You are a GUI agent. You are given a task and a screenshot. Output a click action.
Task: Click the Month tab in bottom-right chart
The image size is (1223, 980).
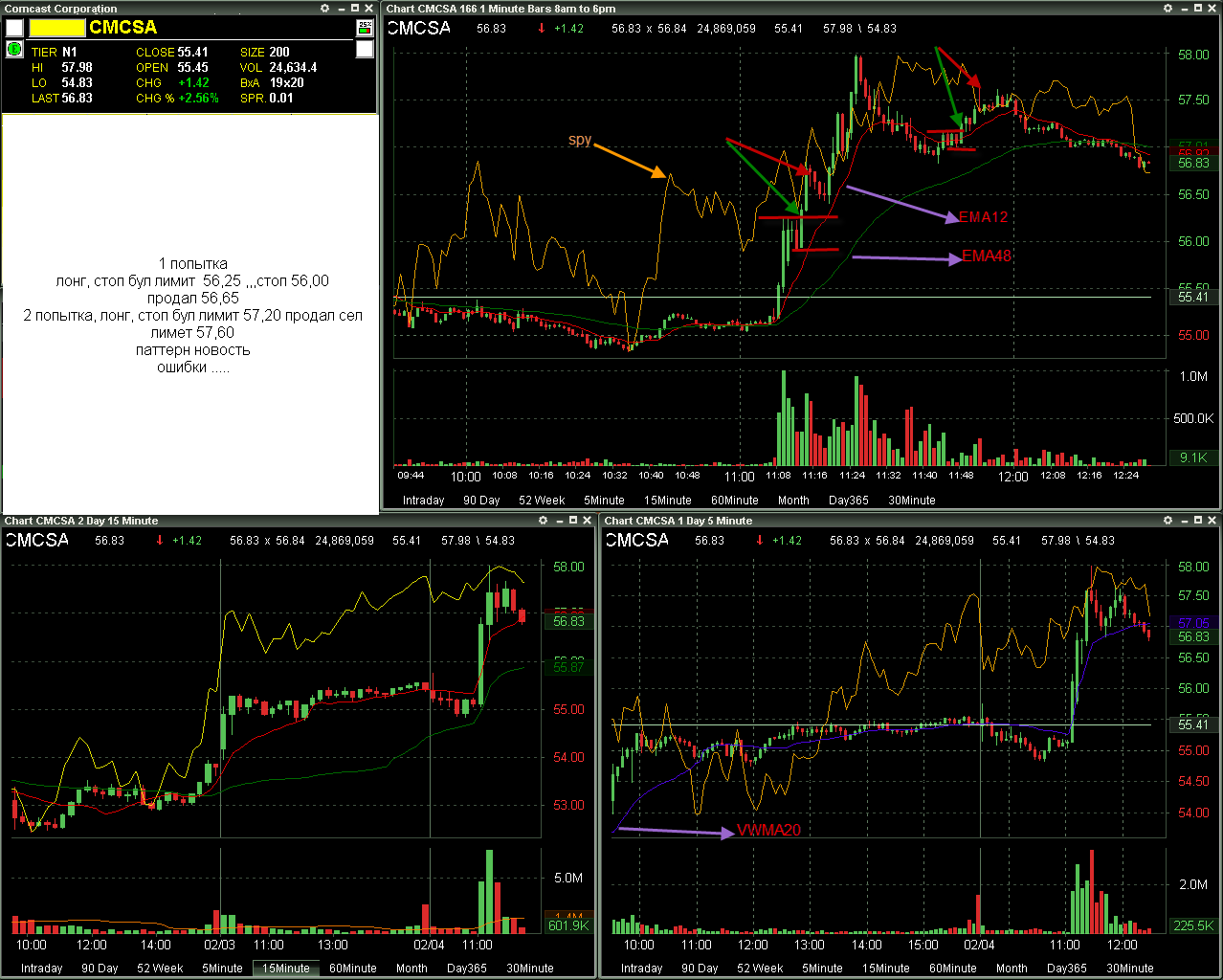1012,969
